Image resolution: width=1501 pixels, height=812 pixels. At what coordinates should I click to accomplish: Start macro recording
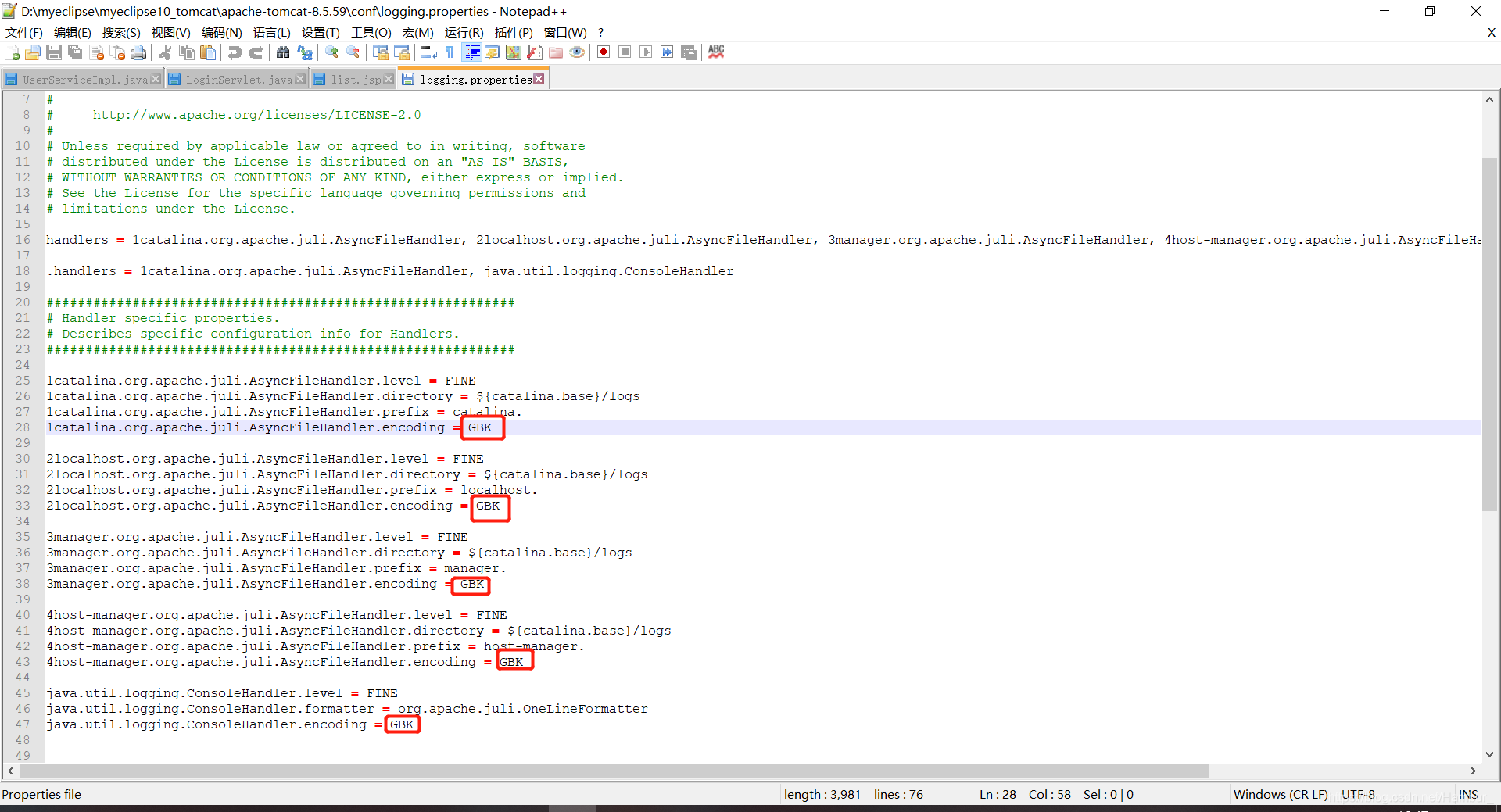[x=604, y=52]
